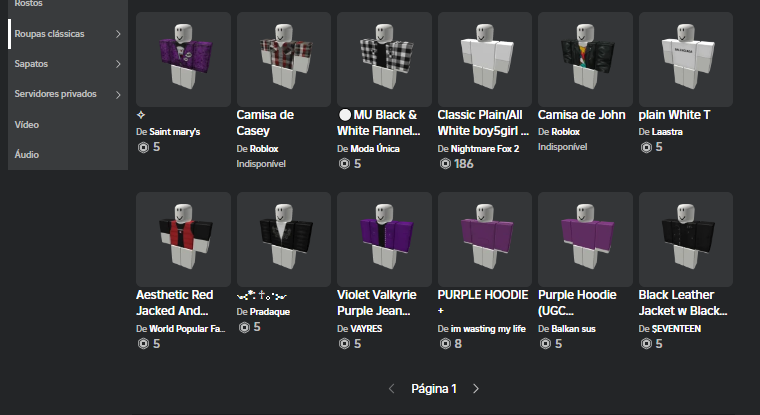Expand the Servidores privados category
Viewport: 760px width, 415px height.
click(x=118, y=94)
